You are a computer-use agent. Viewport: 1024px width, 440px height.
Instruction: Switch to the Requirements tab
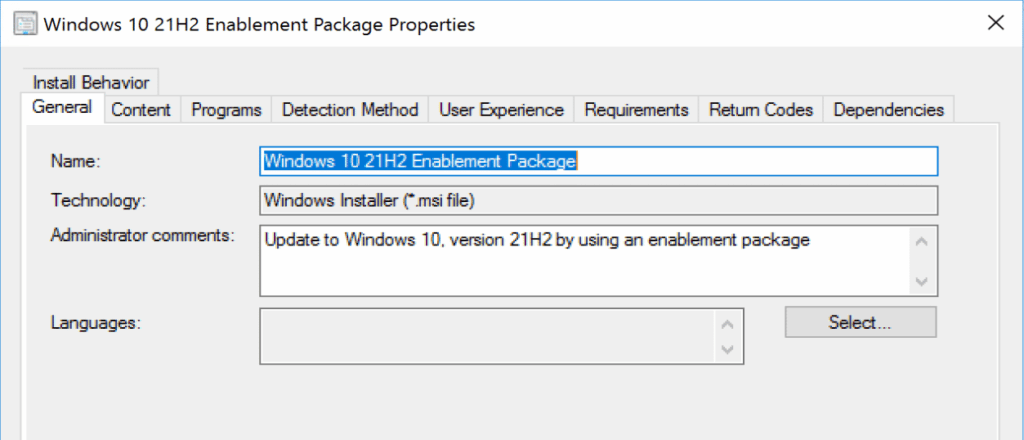coord(636,110)
